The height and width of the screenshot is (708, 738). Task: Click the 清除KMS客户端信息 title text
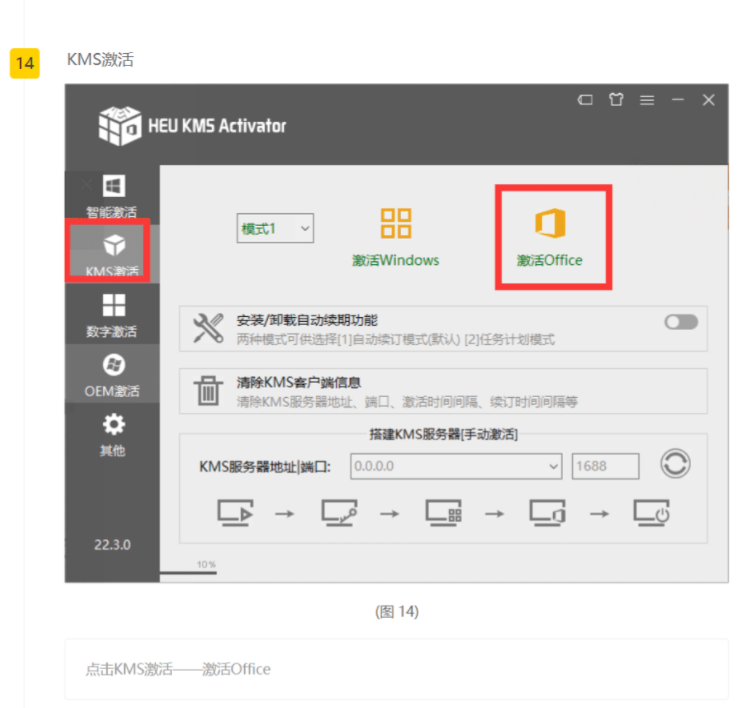[x=298, y=382]
